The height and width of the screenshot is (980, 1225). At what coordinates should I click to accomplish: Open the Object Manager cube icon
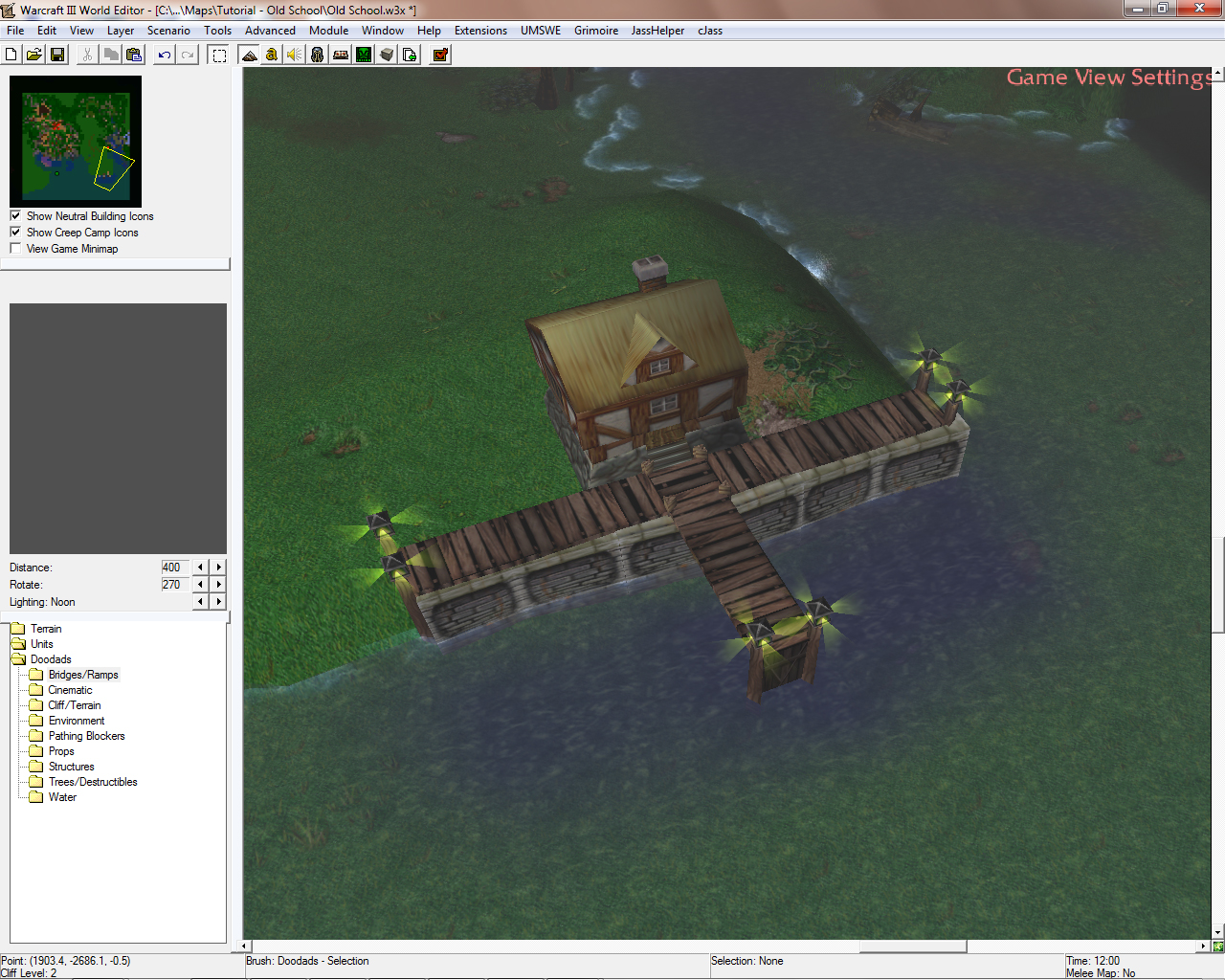(x=387, y=55)
